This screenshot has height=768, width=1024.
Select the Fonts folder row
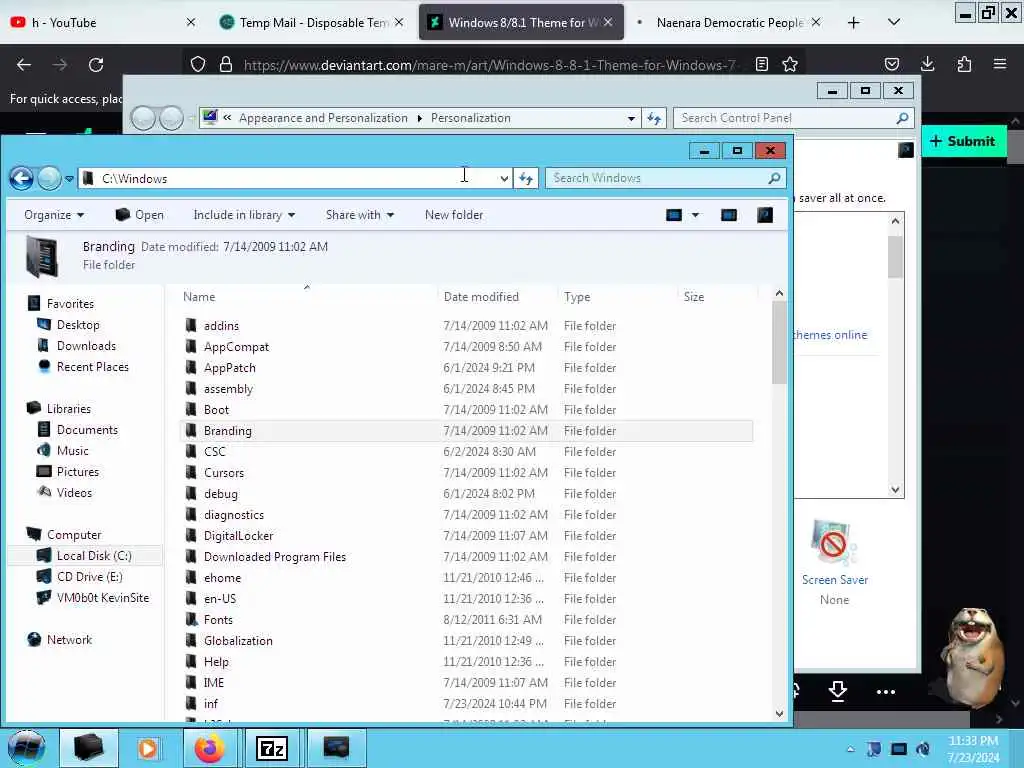click(x=466, y=620)
